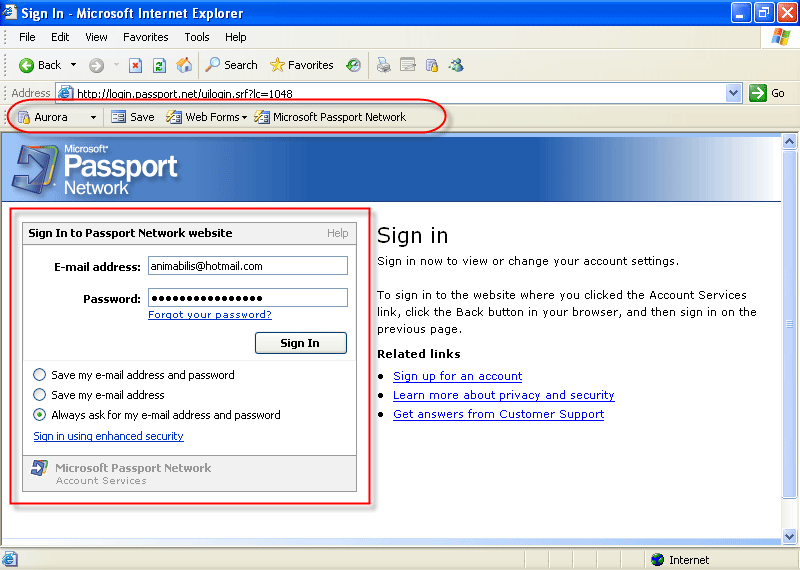Click the scrollbar down arrow
Screen dimensions: 800x570
[x=789, y=536]
